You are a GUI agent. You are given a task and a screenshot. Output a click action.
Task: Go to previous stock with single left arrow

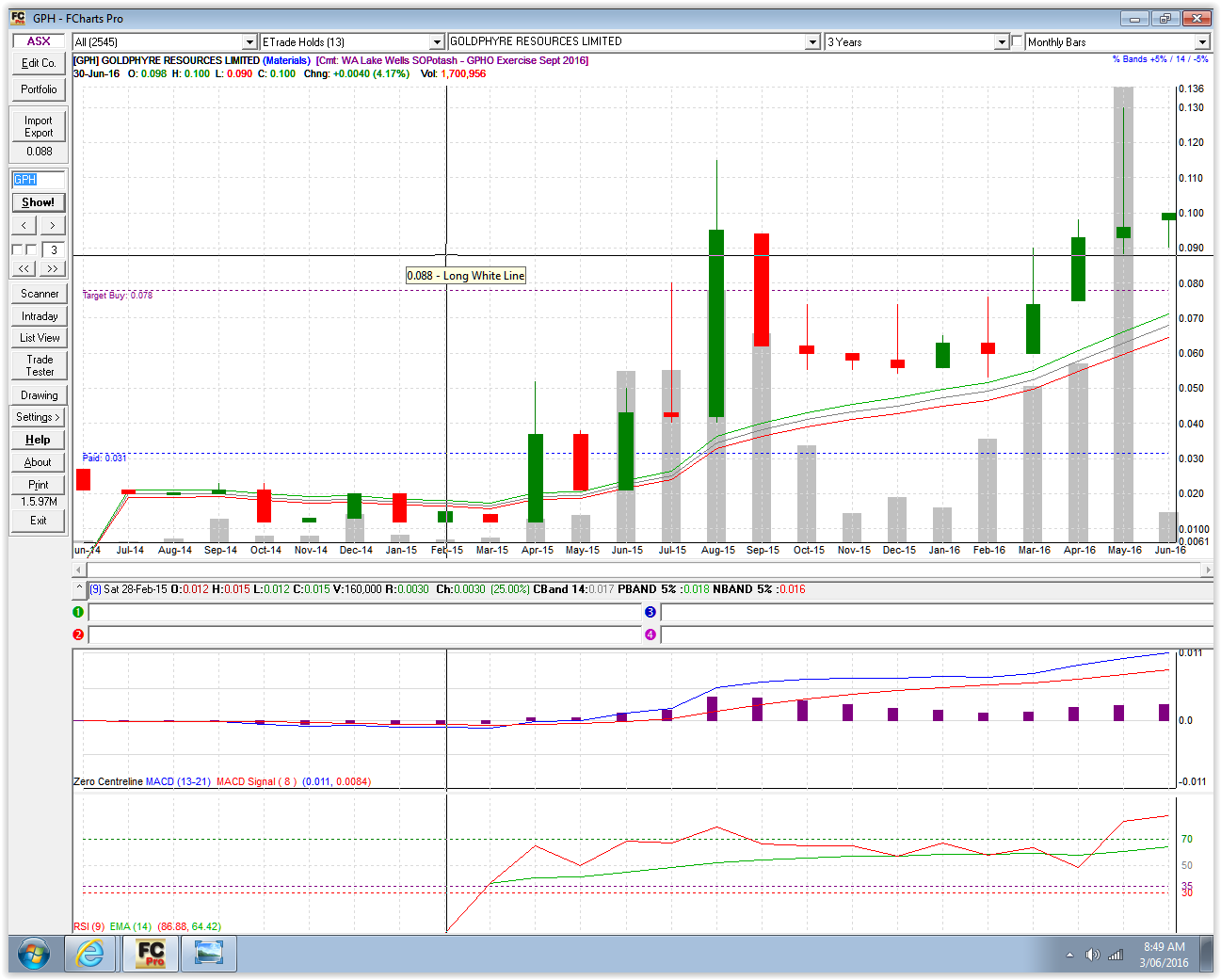pyautogui.click(x=24, y=225)
